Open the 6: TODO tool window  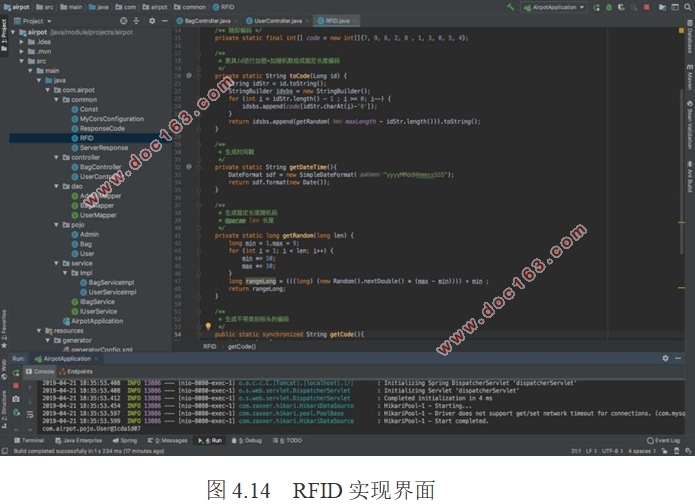click(287, 441)
